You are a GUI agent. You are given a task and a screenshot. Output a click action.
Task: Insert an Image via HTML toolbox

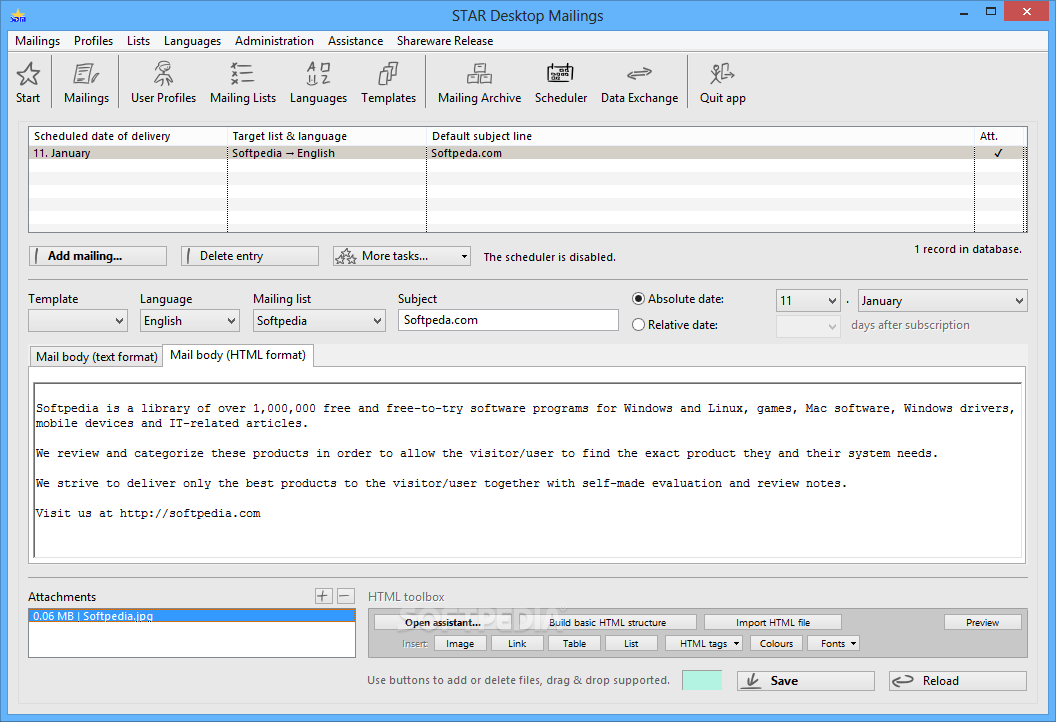460,643
